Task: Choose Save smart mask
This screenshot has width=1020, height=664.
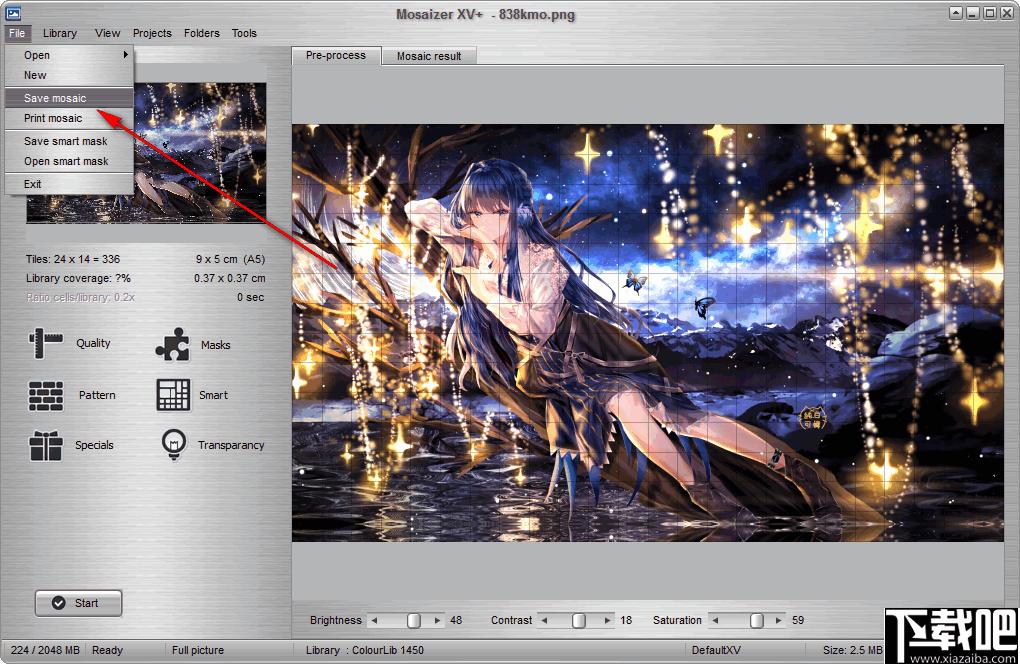Action: [69, 141]
